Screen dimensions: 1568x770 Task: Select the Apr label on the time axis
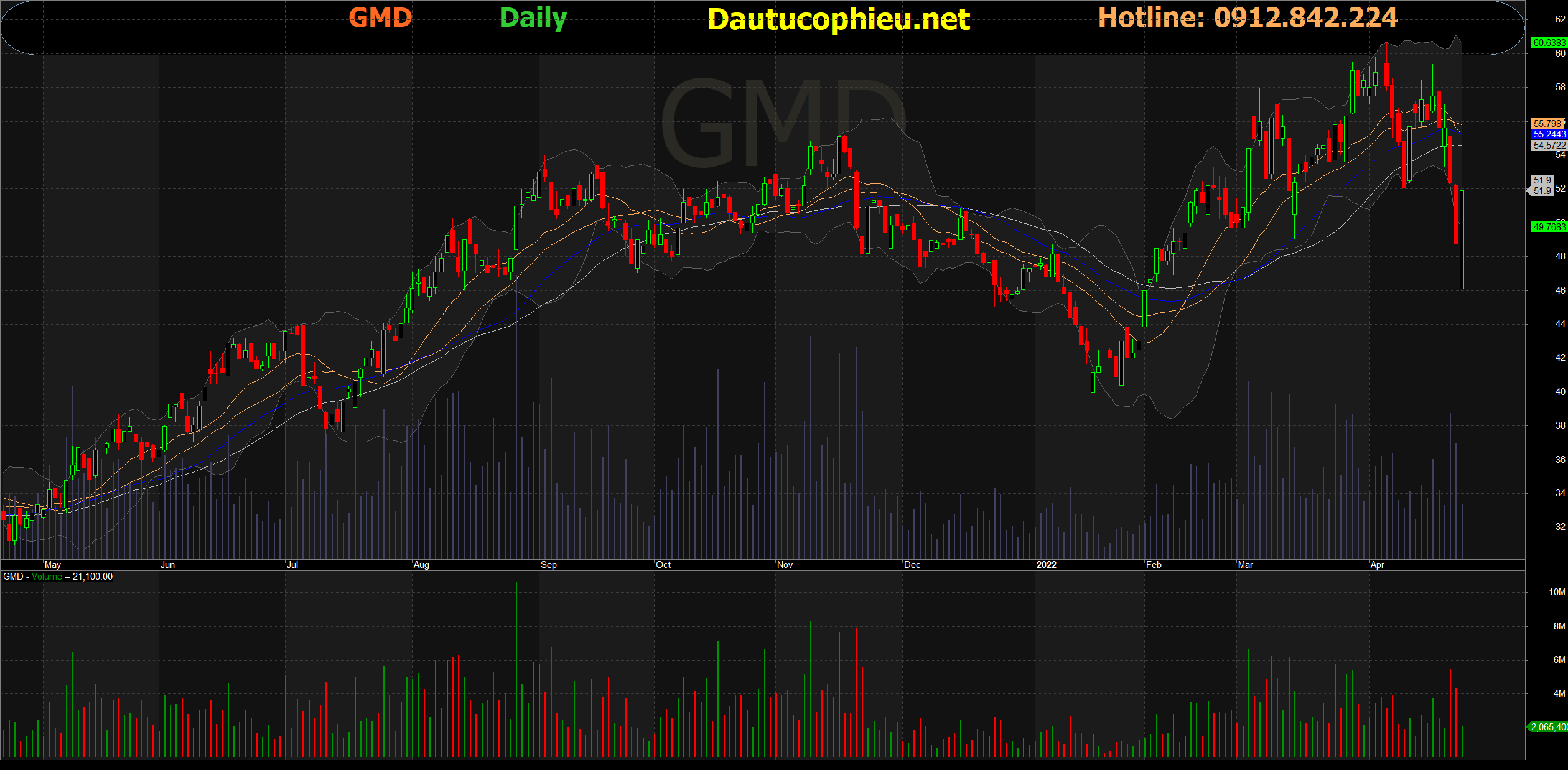[1378, 565]
